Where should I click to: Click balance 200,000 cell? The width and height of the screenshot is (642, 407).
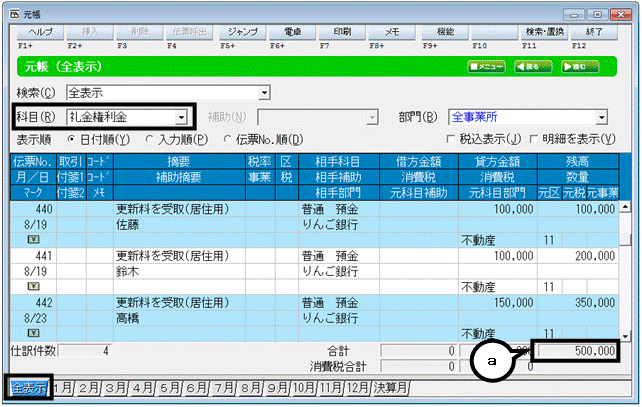pos(578,256)
